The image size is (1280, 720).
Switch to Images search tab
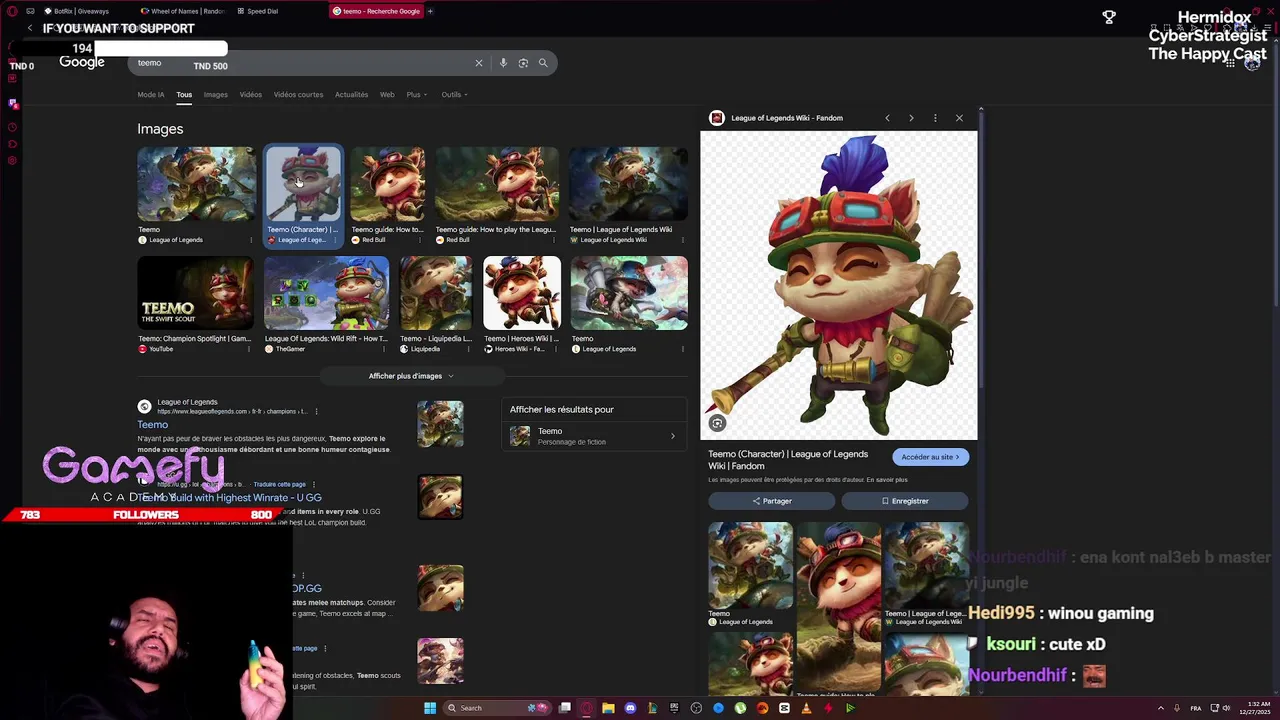click(216, 95)
